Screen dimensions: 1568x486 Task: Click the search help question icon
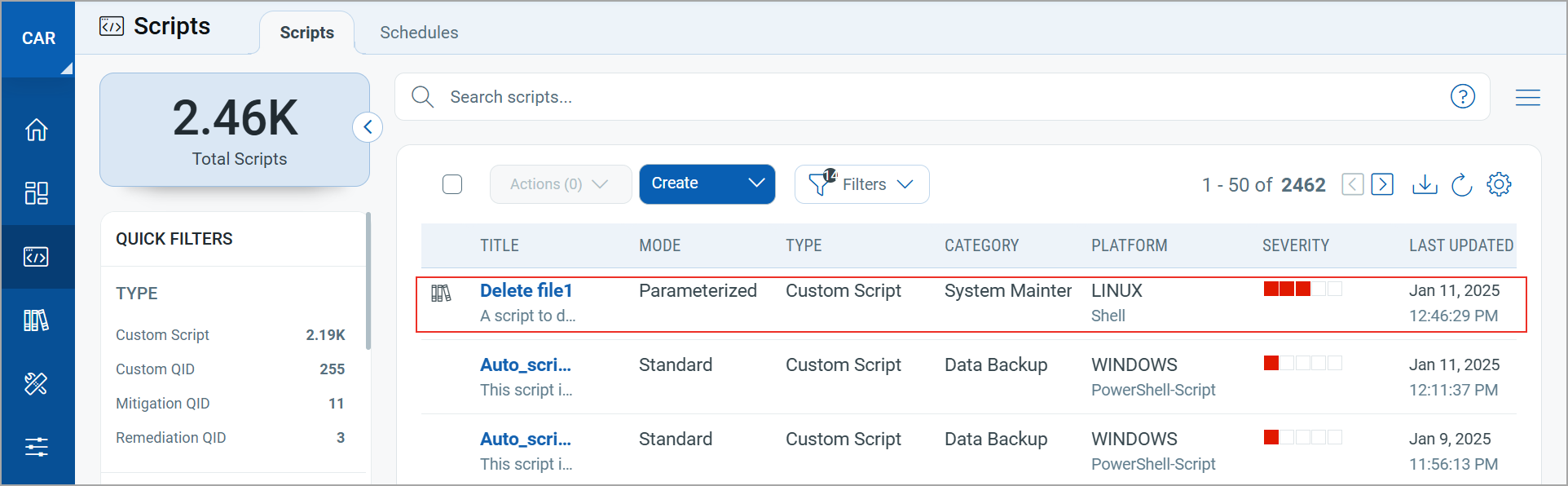pos(1463,97)
